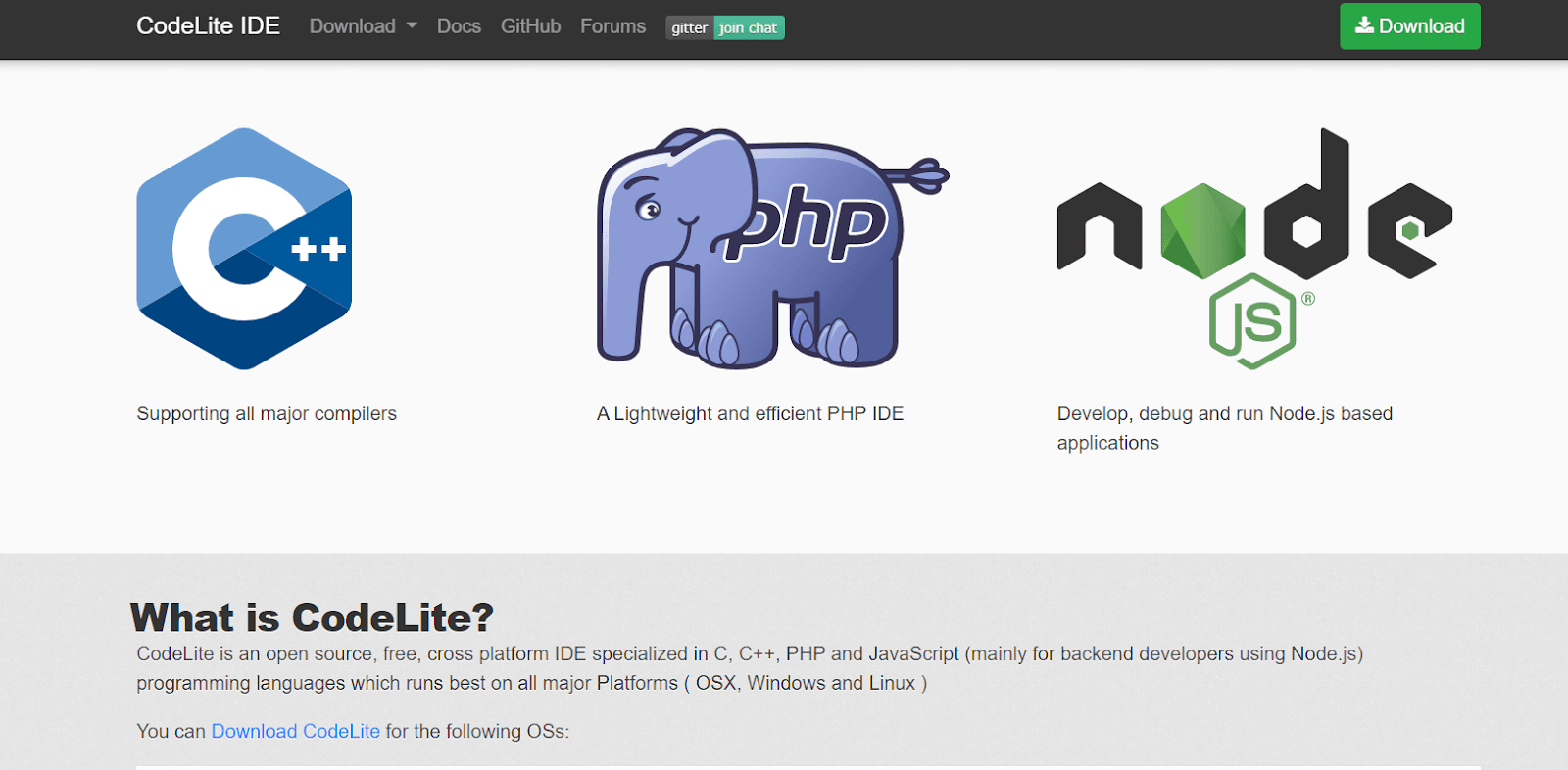Screen dimensions: 1568x770
Task: Follow the 'Download CodeLite' hyperlink
Action: pos(295,731)
